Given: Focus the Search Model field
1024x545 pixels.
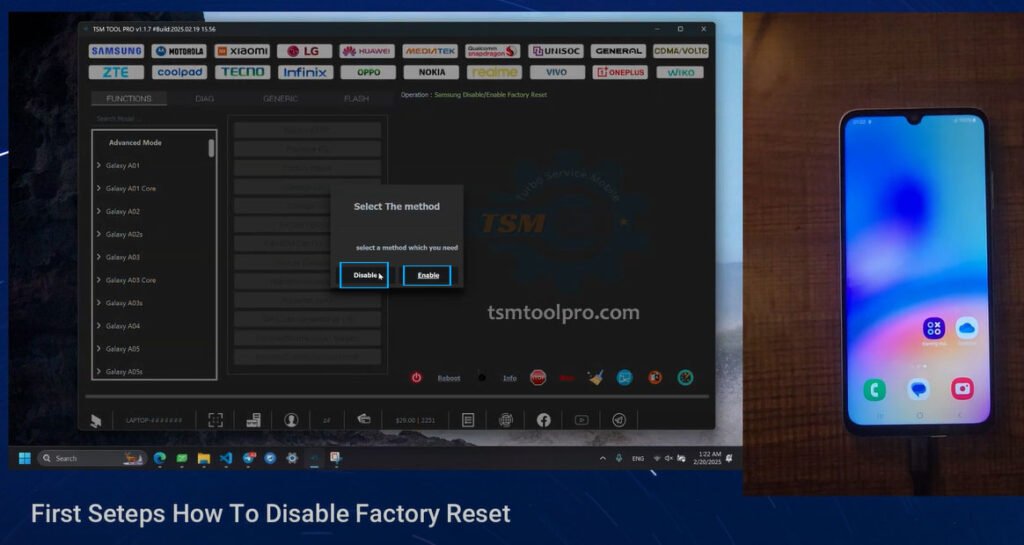Looking at the screenshot, I should (x=153, y=119).
